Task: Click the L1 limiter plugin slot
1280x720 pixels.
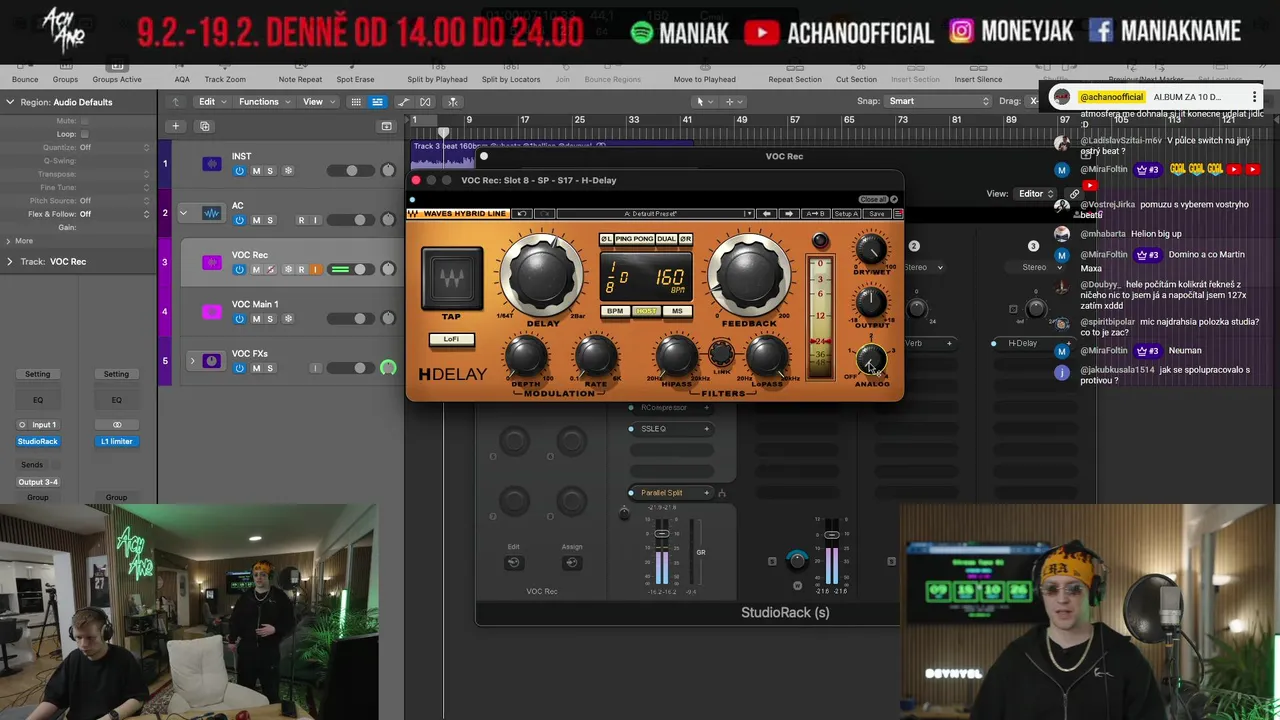Action: tap(116, 441)
